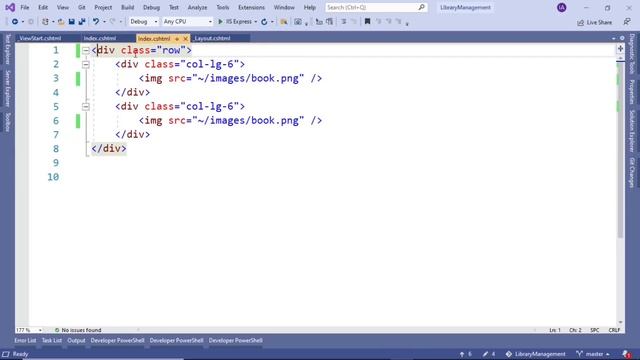
Task: Click the browser refresh icon beside IIS Express
Action: tap(264, 22)
